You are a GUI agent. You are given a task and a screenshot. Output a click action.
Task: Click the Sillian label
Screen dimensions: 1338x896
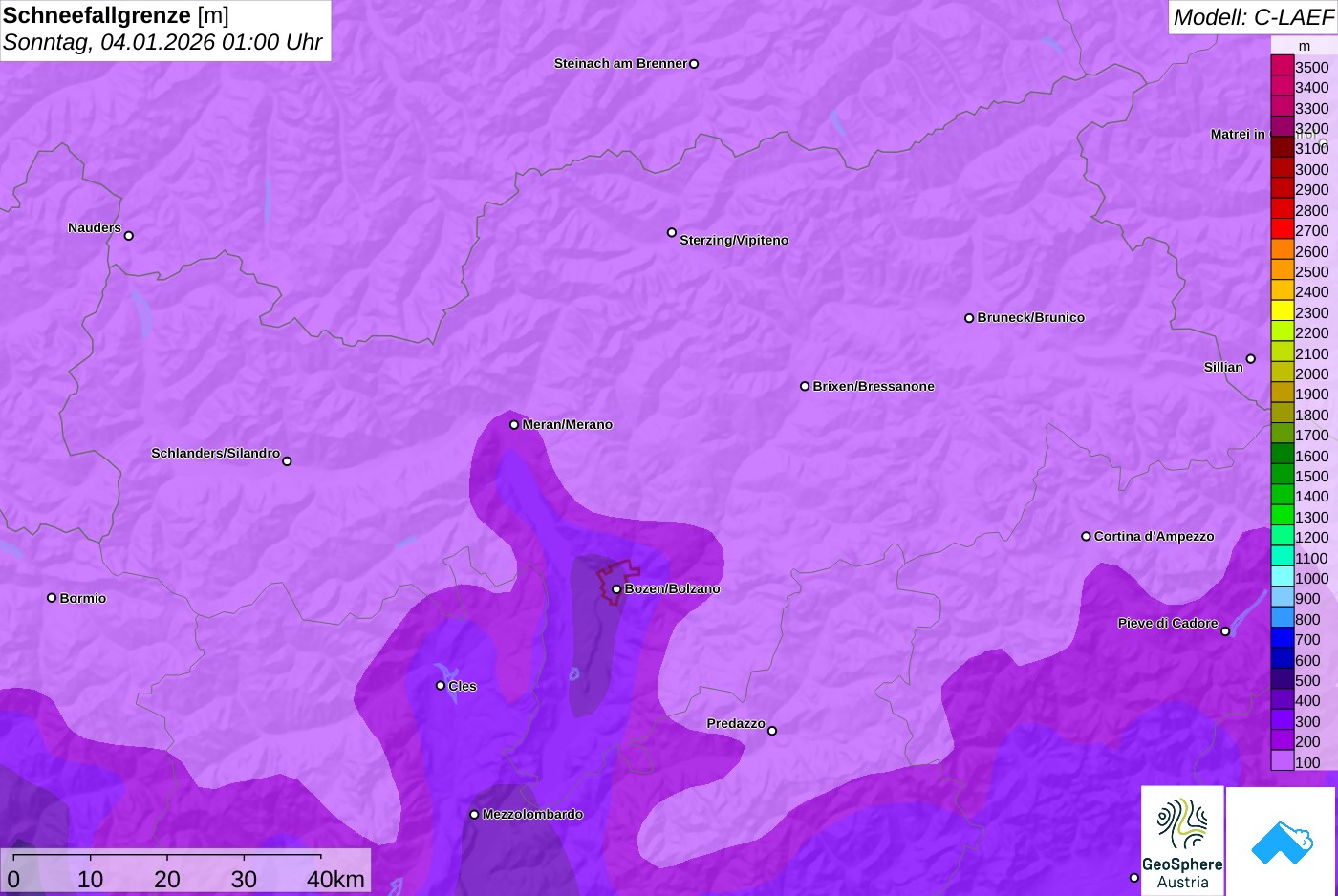[1223, 368]
